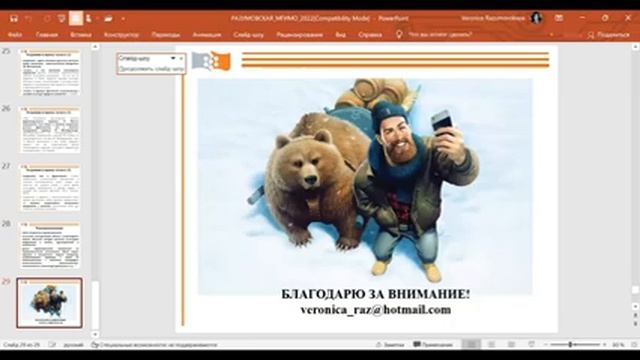Click the Поделиться share button

[609, 35]
